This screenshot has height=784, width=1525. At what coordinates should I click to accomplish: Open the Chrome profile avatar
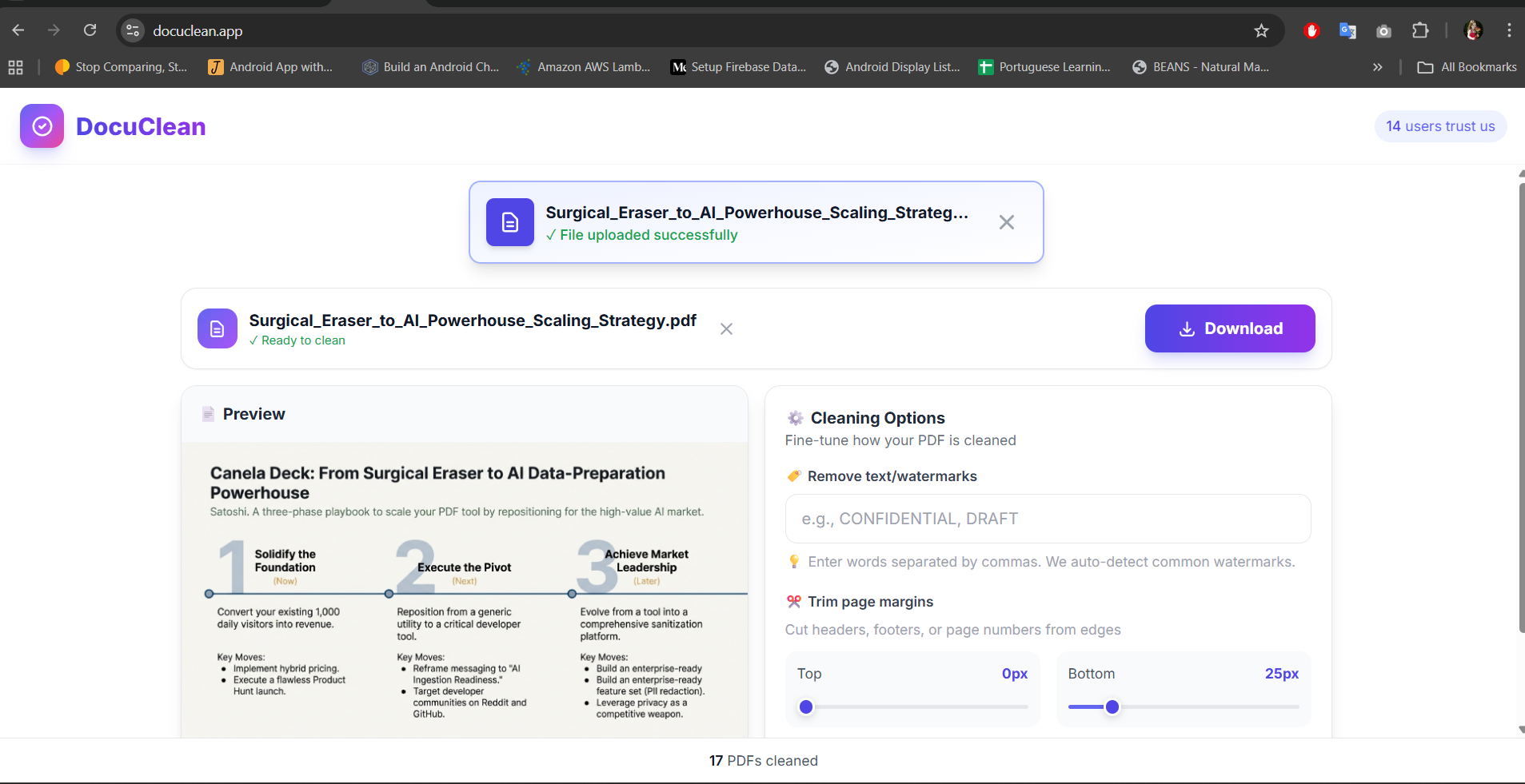point(1473,30)
